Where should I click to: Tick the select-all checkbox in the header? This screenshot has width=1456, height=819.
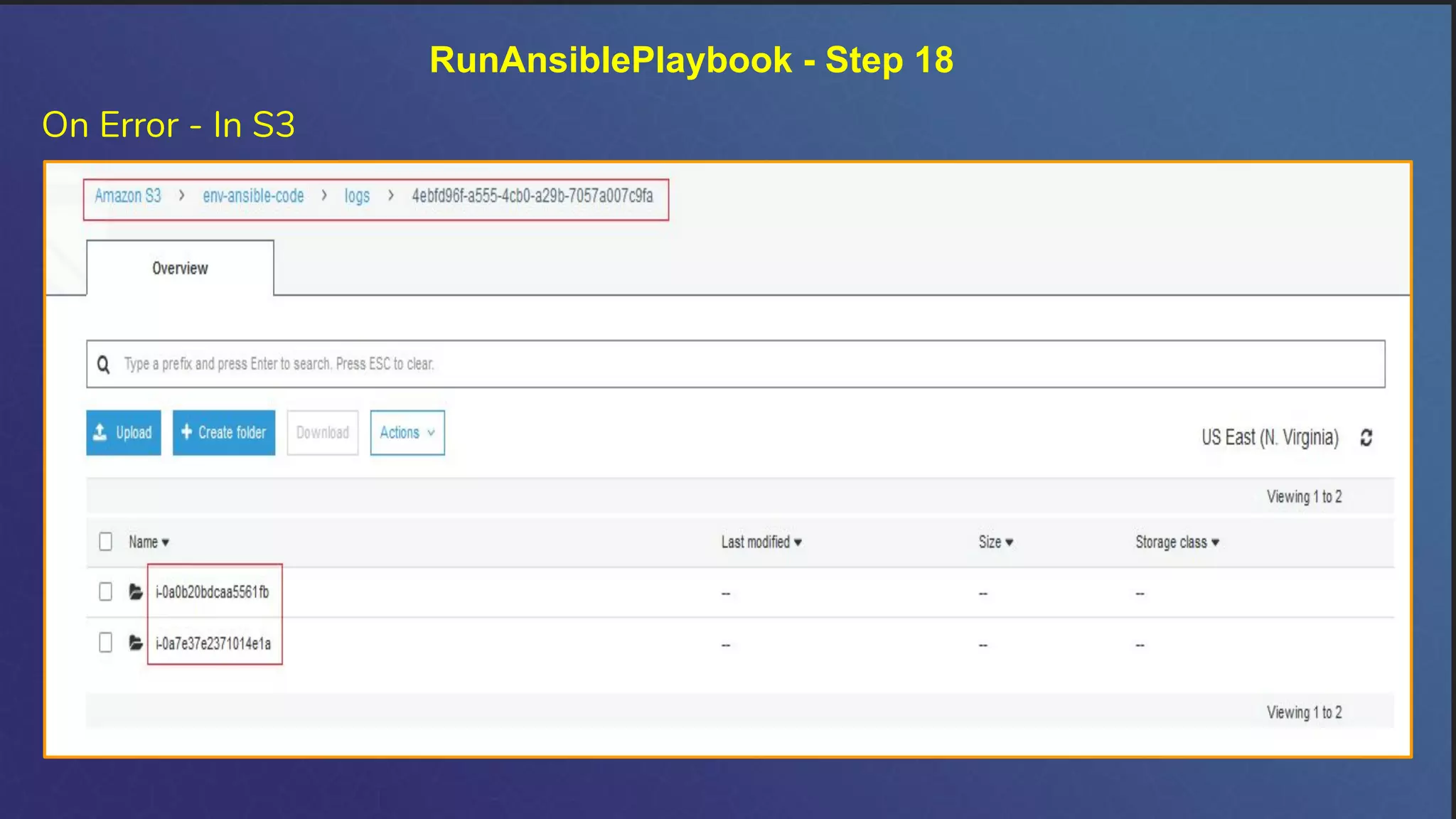pos(105,542)
